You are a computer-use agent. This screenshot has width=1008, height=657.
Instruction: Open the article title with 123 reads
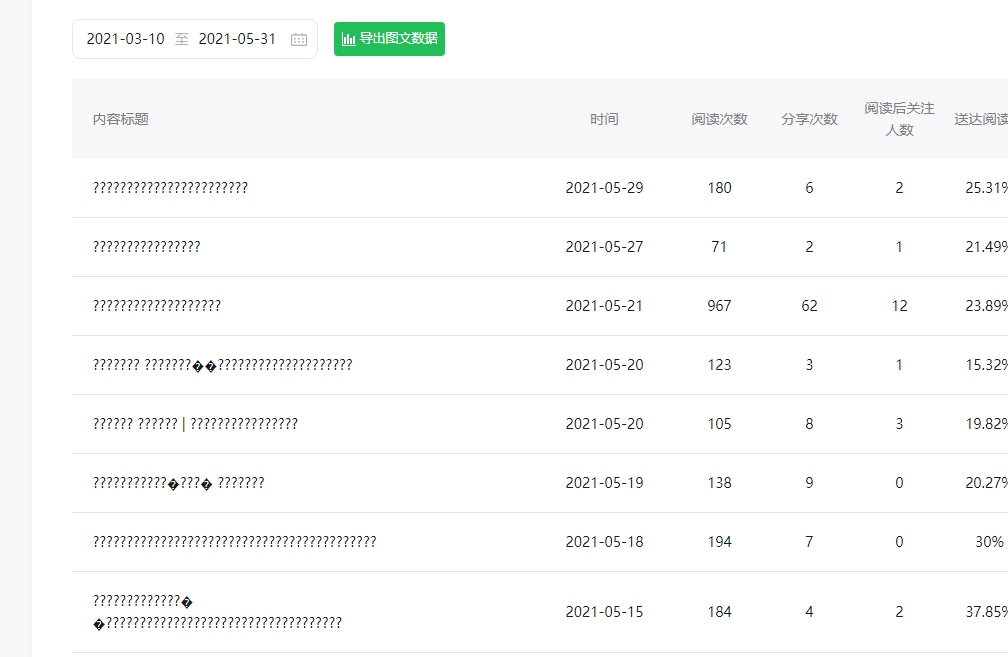tap(222, 365)
